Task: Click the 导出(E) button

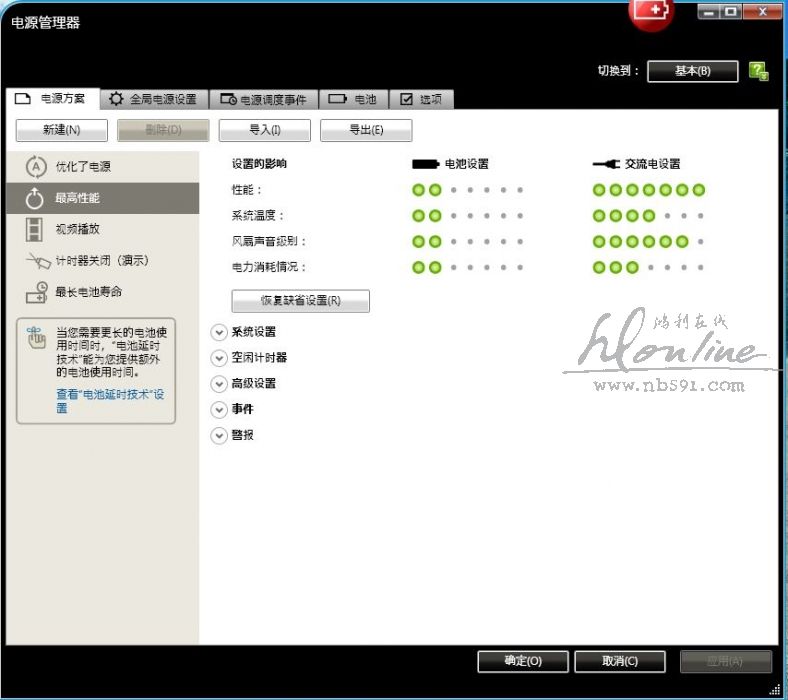Action: coord(366,130)
